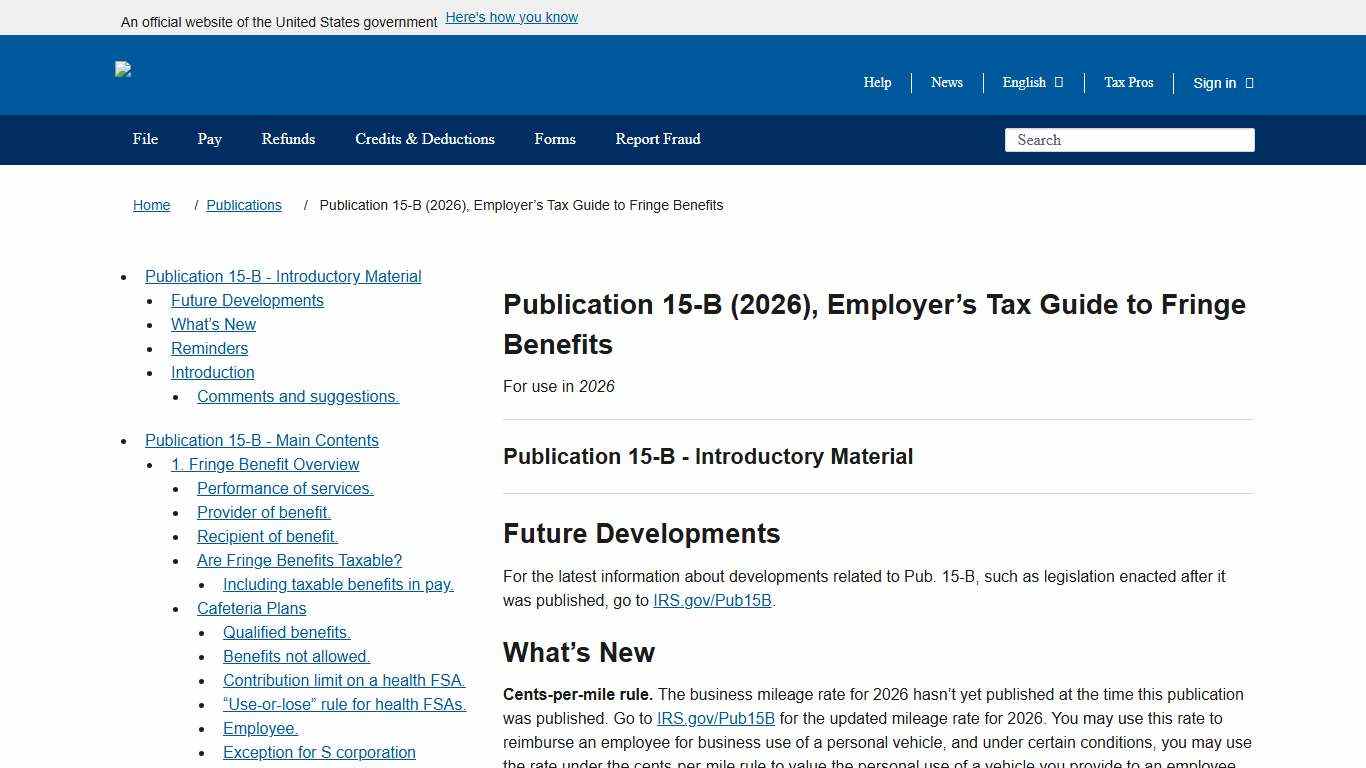Open the File navigation menu
The image size is (1366, 768).
tap(145, 140)
